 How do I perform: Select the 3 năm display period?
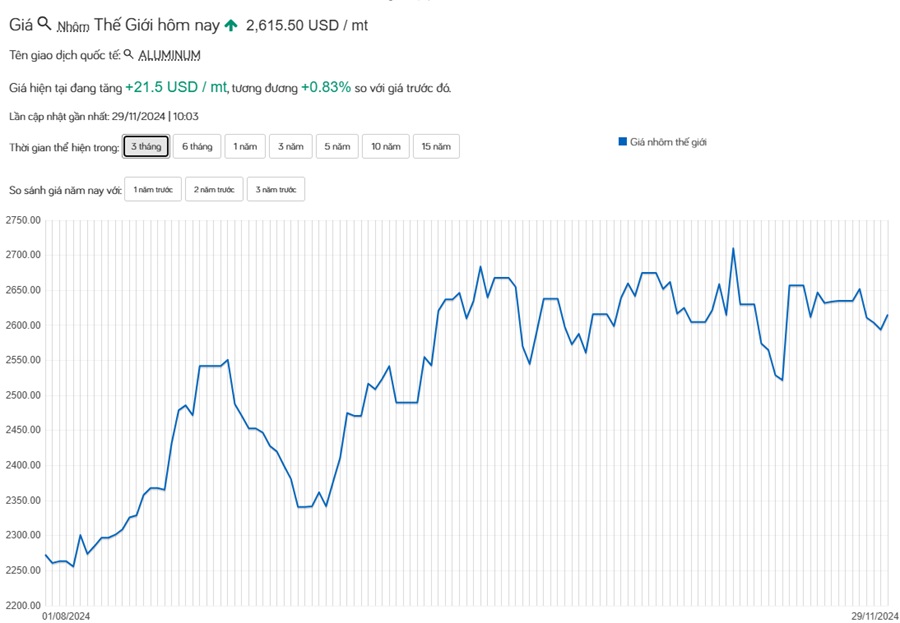pos(291,147)
